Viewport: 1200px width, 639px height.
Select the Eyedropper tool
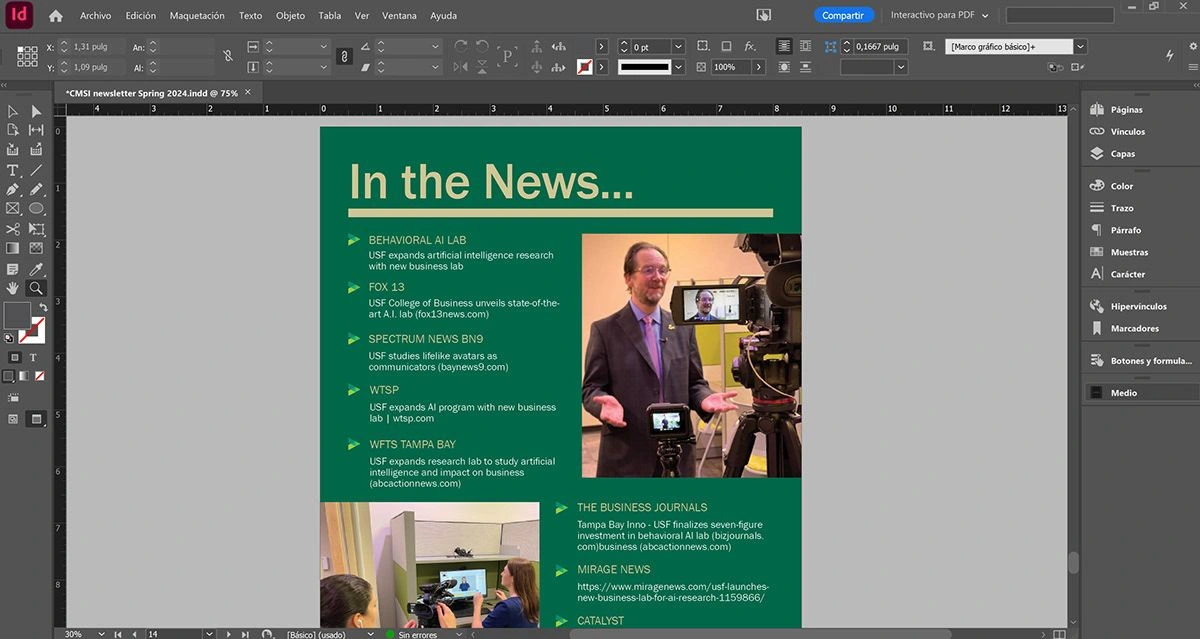[36, 269]
